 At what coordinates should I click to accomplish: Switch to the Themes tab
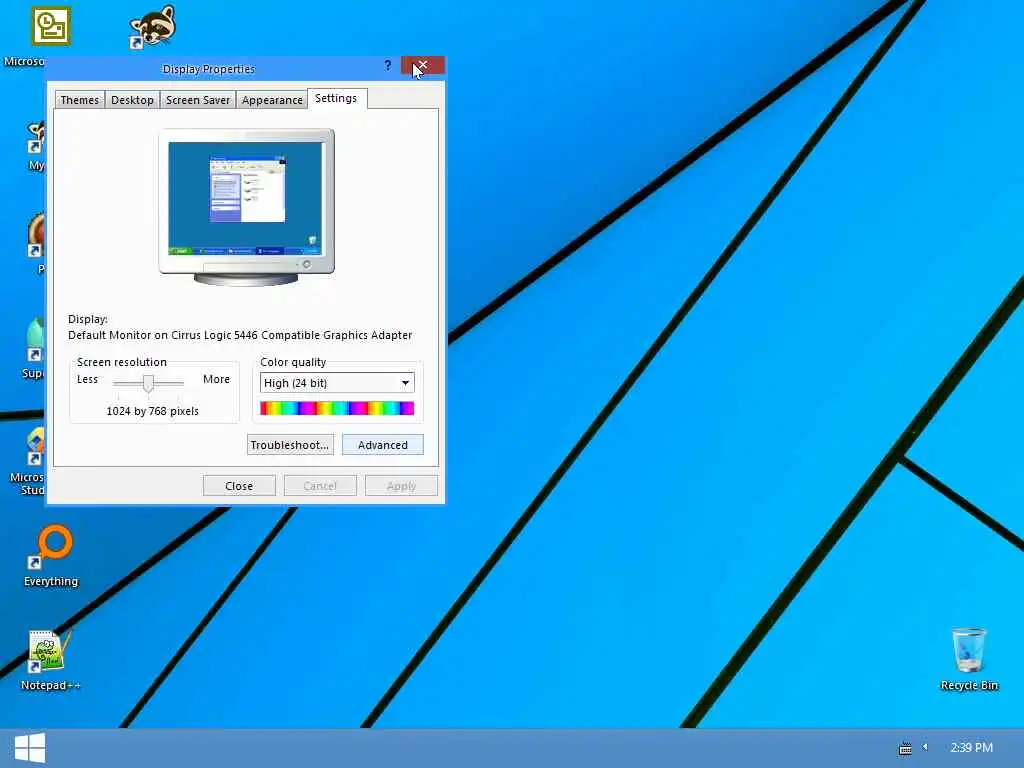(x=80, y=100)
